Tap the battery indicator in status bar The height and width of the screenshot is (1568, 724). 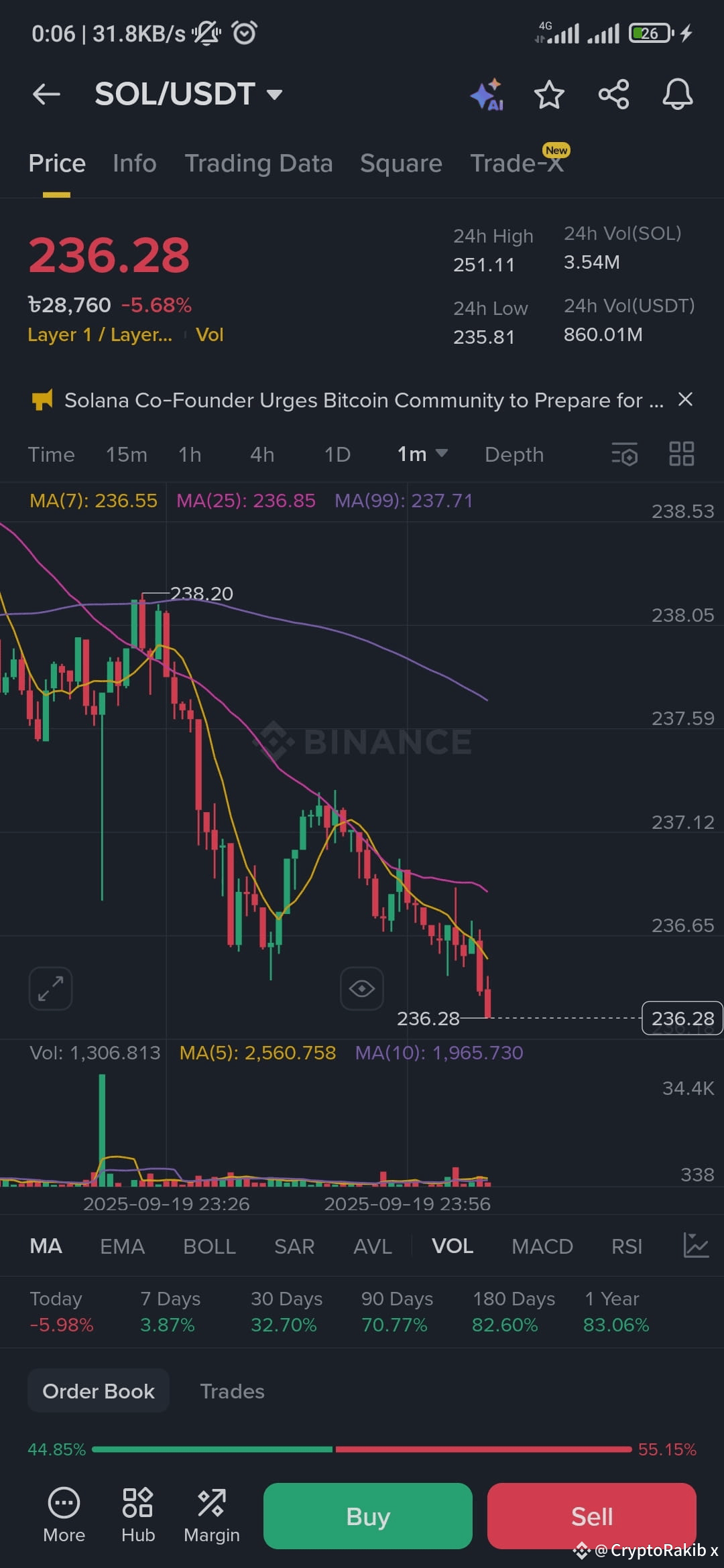(650, 33)
